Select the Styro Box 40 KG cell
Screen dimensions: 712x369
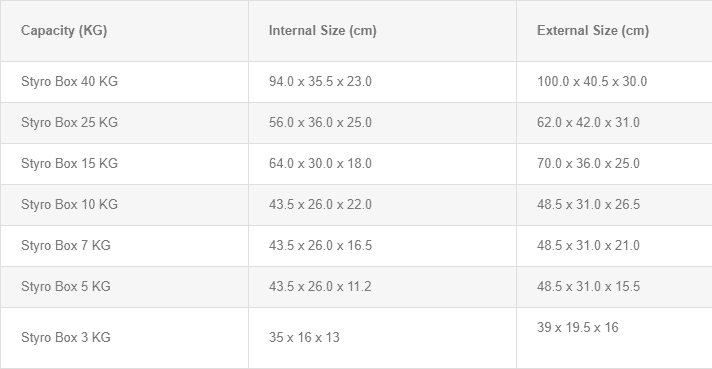click(124, 82)
